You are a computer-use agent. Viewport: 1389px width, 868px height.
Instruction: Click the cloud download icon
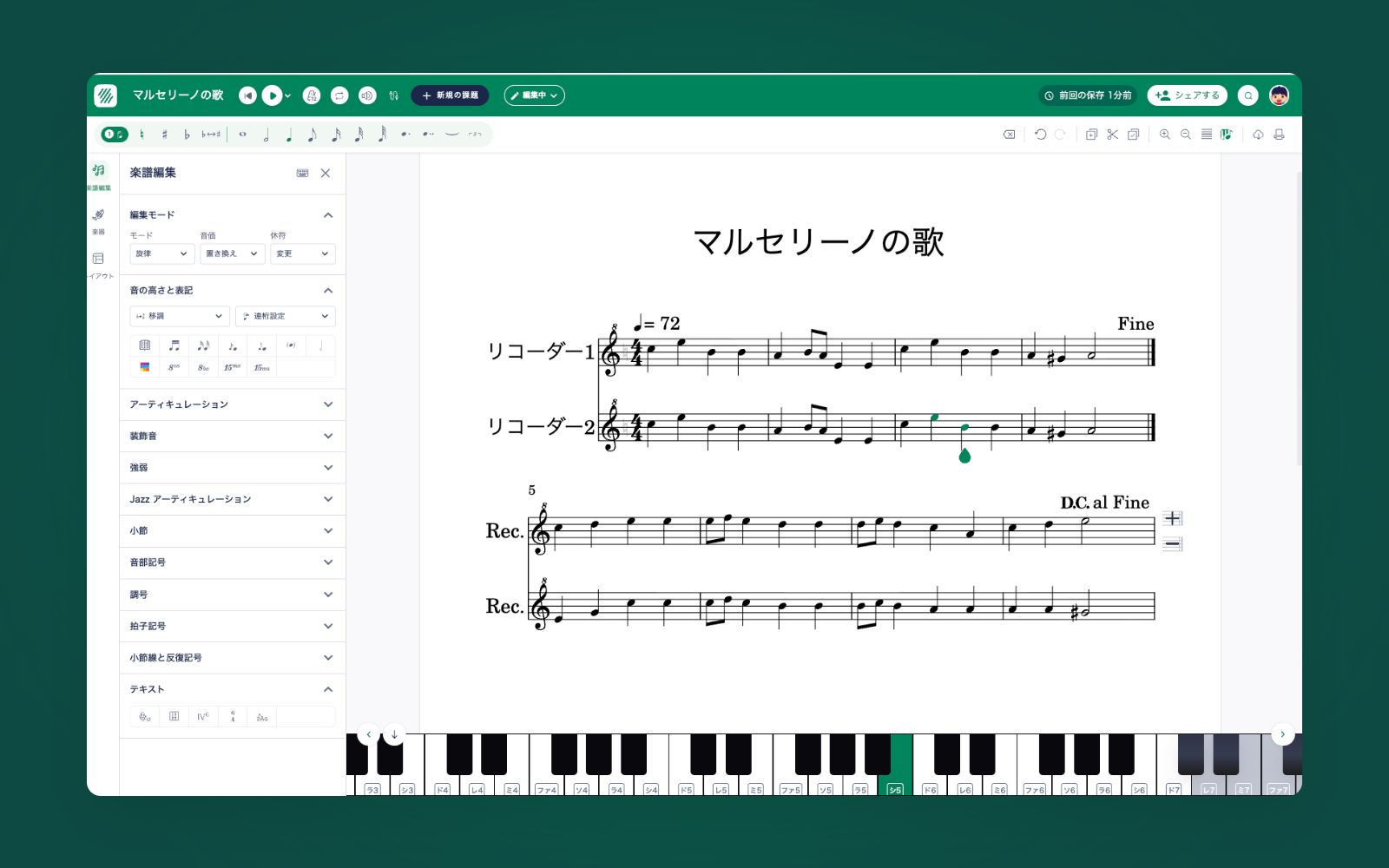click(1258, 135)
